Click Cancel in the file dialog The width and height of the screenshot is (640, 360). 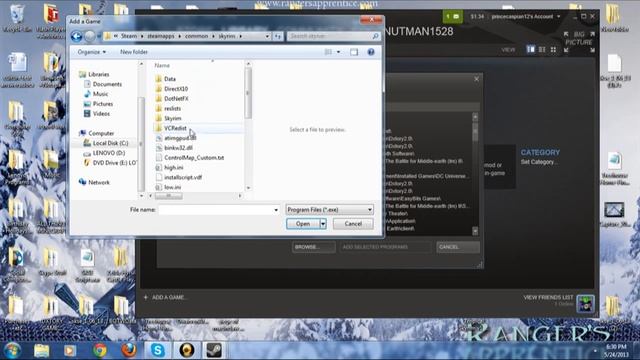click(353, 224)
